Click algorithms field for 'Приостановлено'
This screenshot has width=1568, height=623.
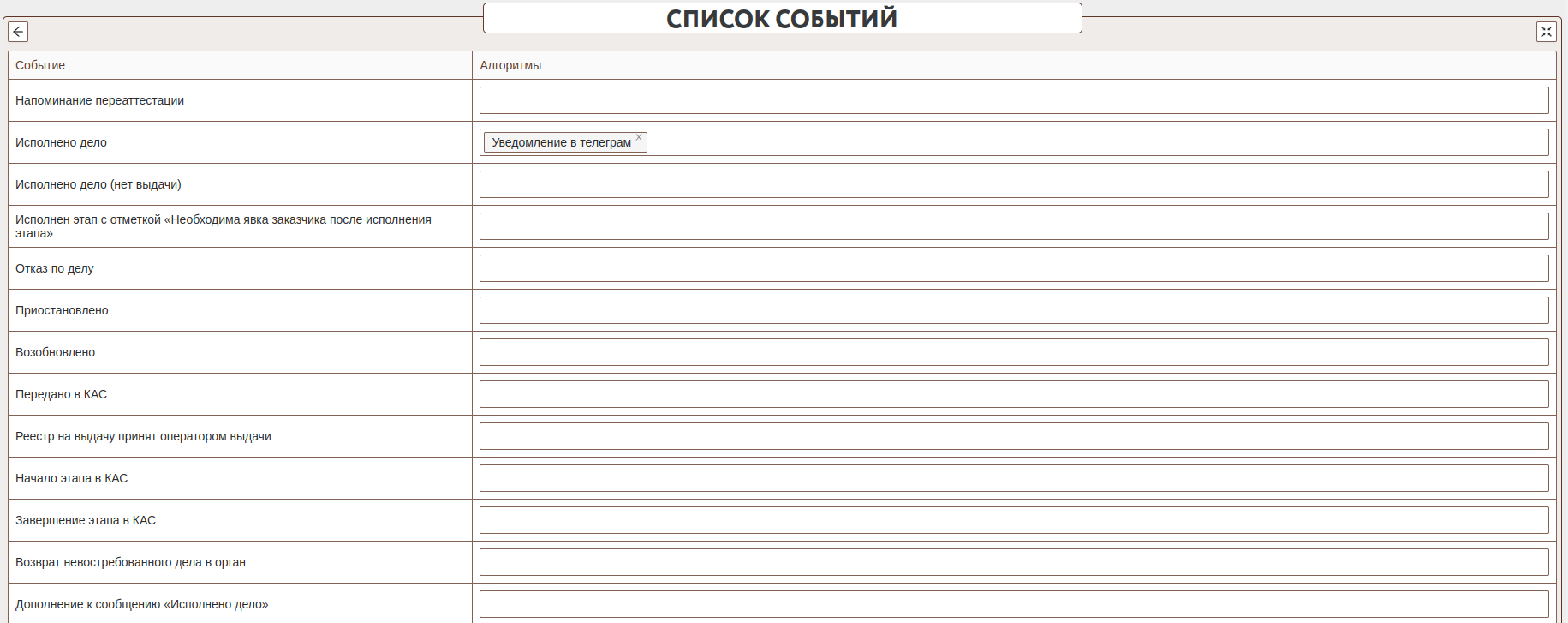point(1013,310)
